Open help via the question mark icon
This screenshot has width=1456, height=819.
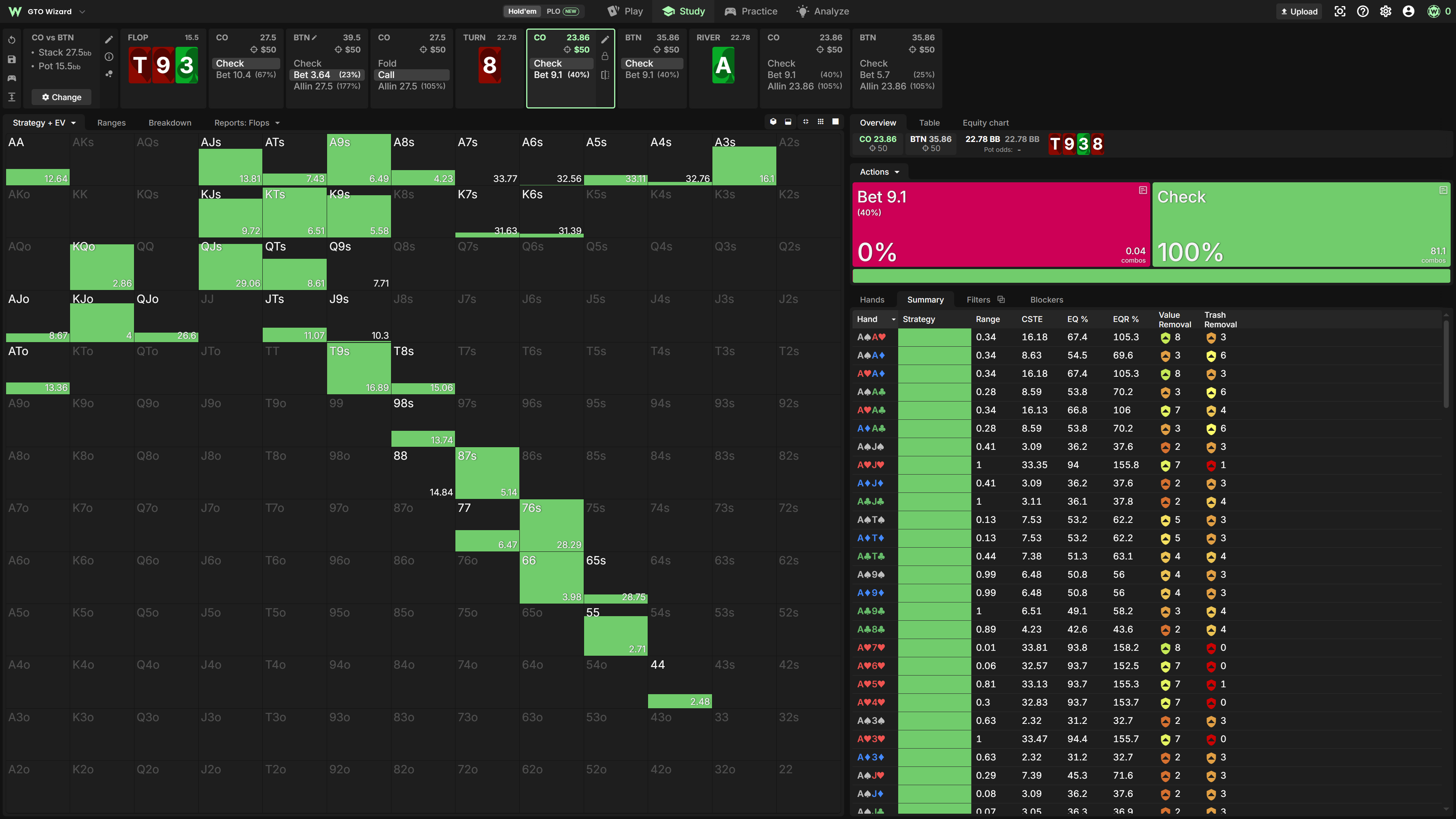point(1363,11)
